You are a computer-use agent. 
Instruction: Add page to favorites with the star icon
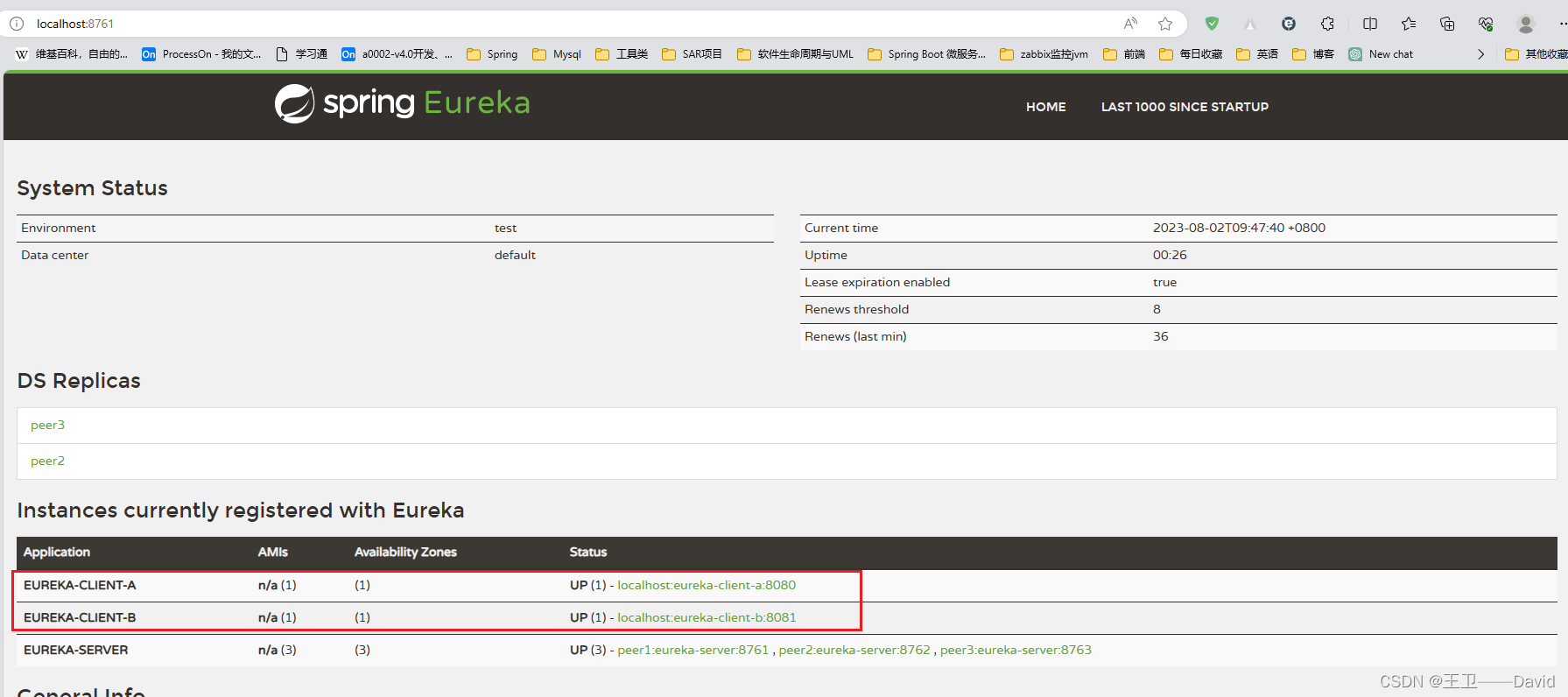coord(1165,24)
